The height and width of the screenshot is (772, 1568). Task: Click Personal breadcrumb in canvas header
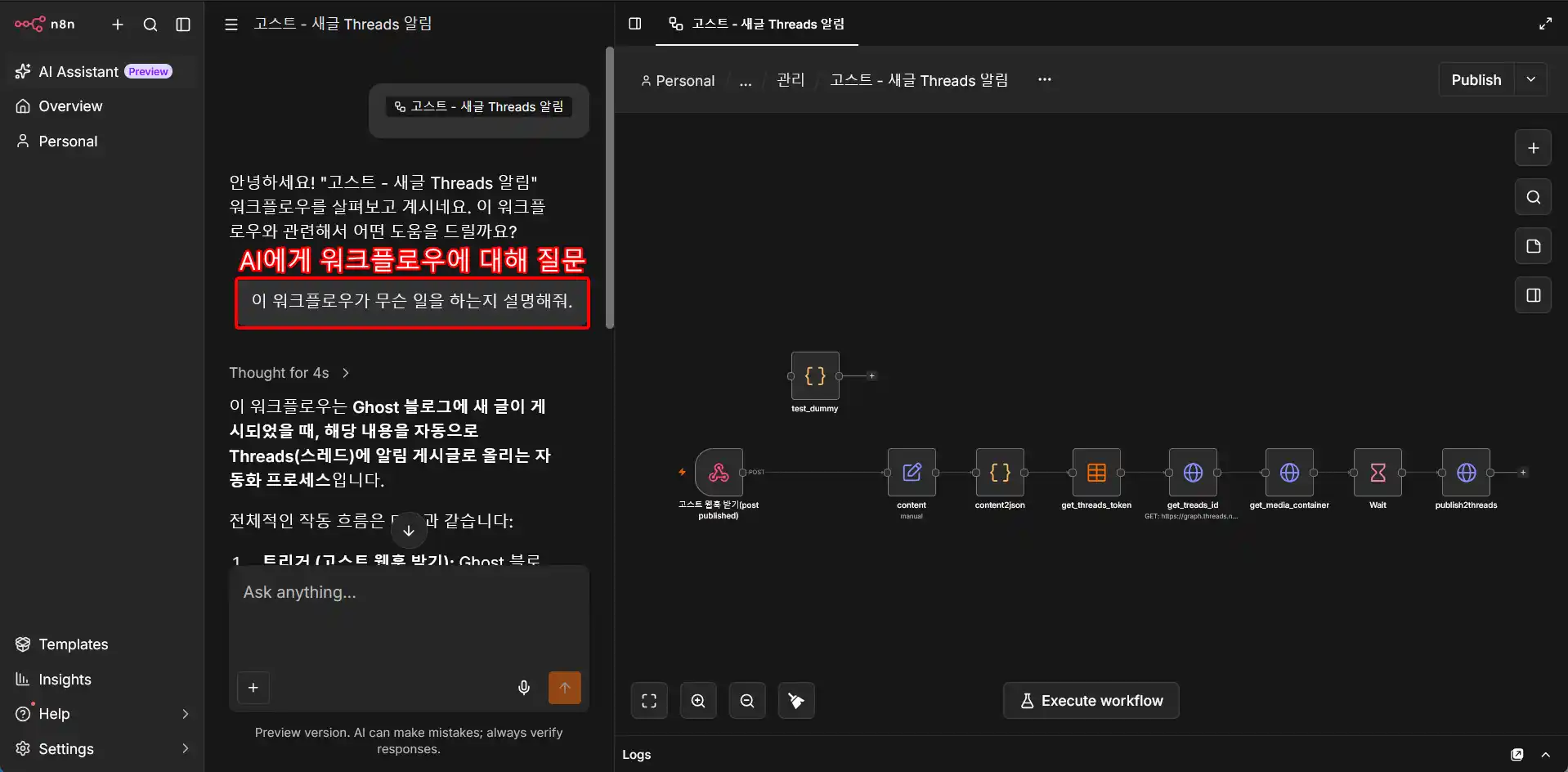[678, 80]
